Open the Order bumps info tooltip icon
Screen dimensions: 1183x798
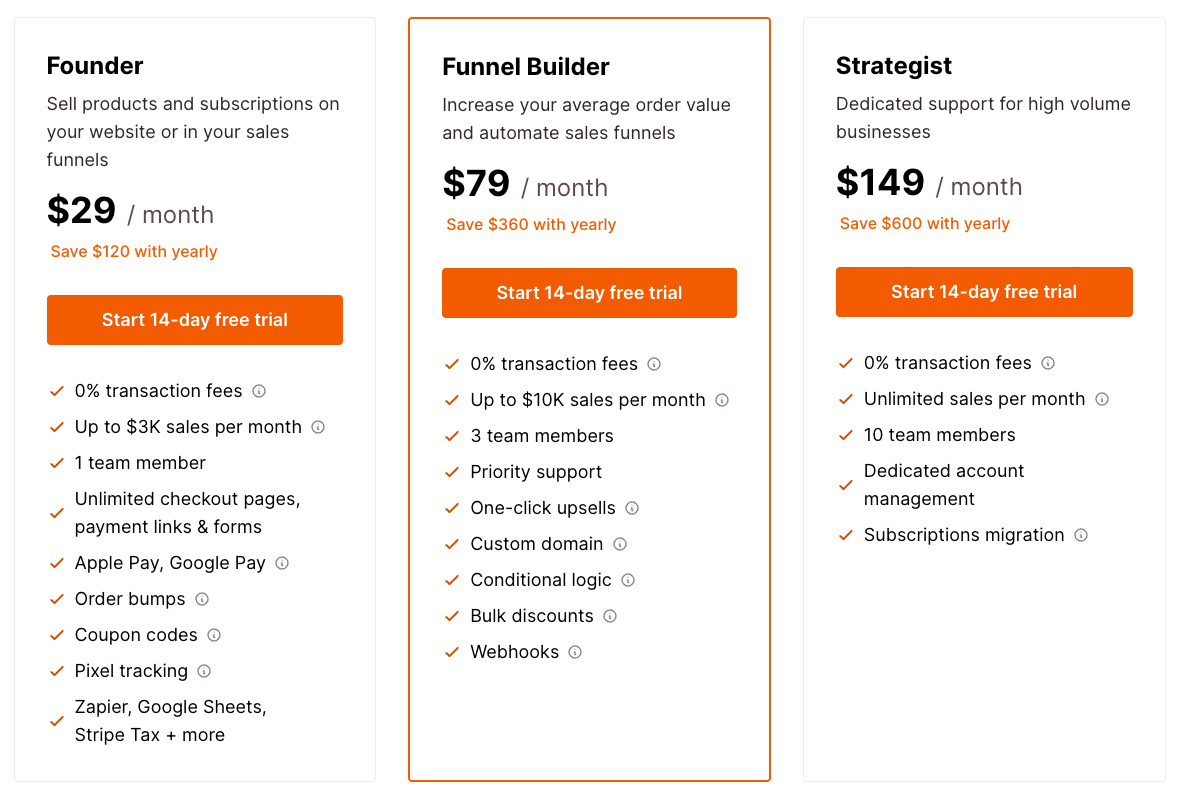coord(202,599)
